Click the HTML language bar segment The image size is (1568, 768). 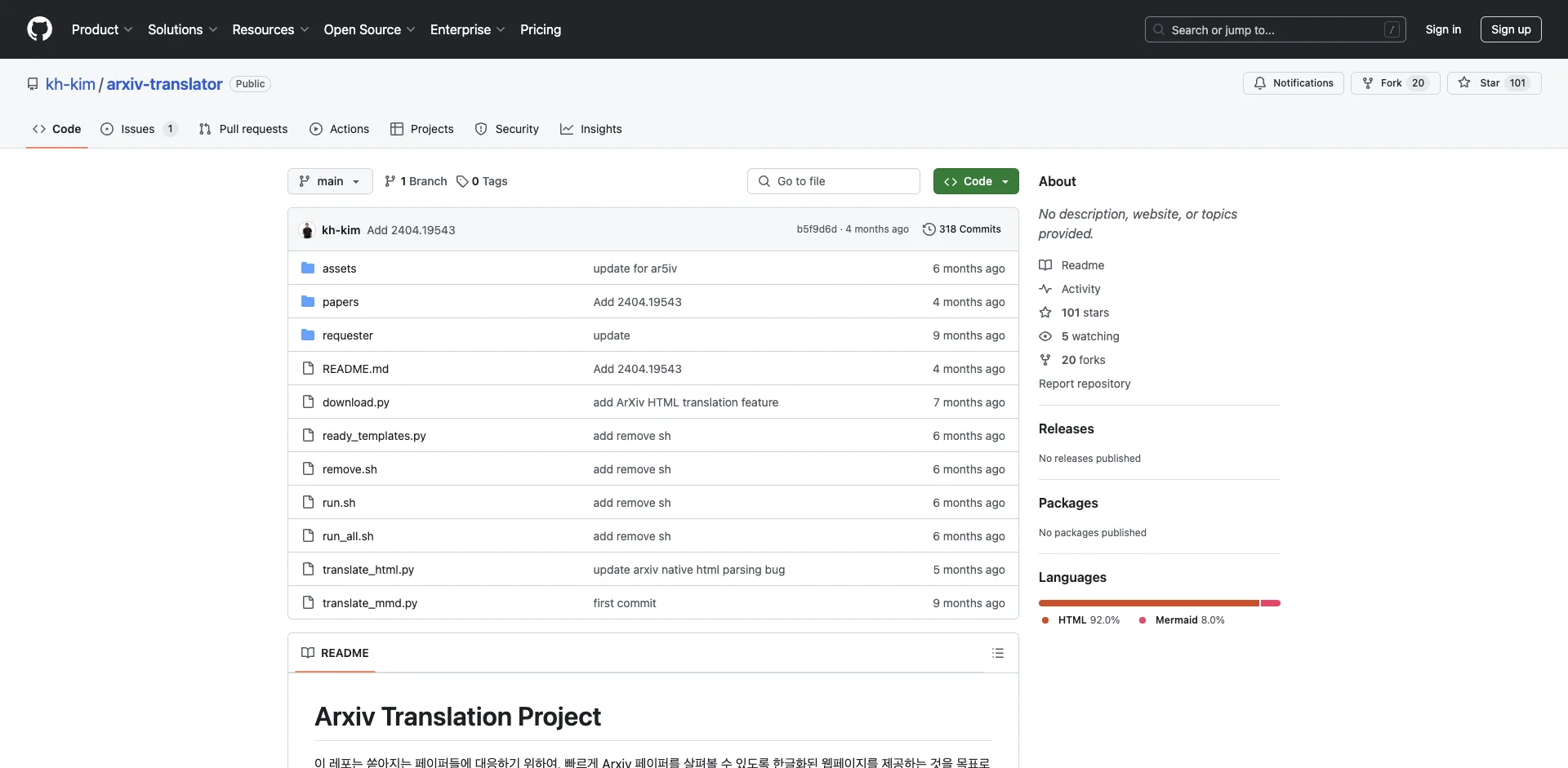1148,603
